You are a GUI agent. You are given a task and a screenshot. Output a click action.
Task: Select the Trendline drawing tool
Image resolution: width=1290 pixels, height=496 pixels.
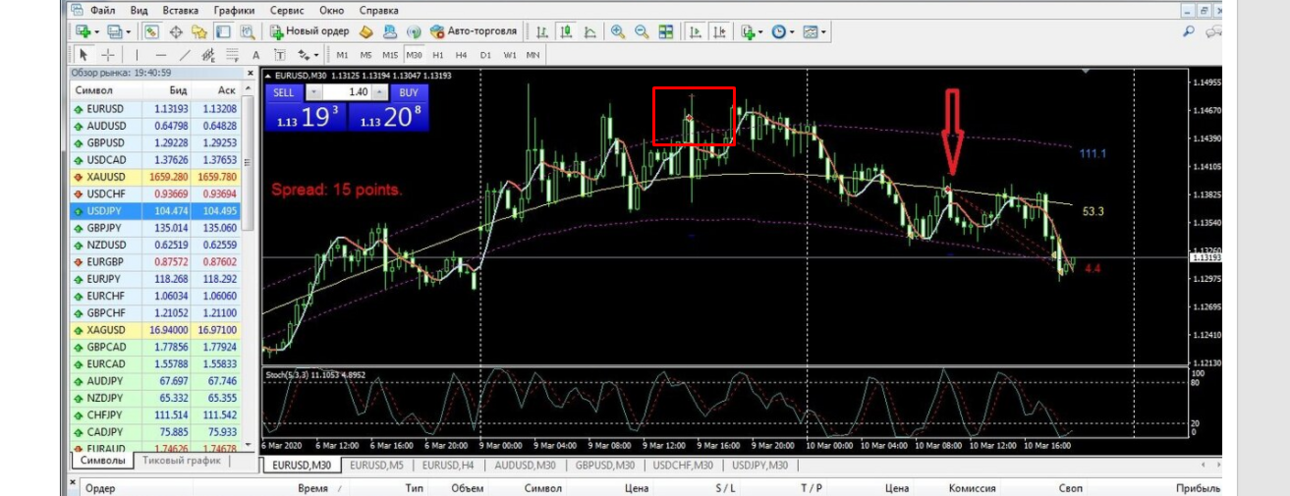click(185, 55)
